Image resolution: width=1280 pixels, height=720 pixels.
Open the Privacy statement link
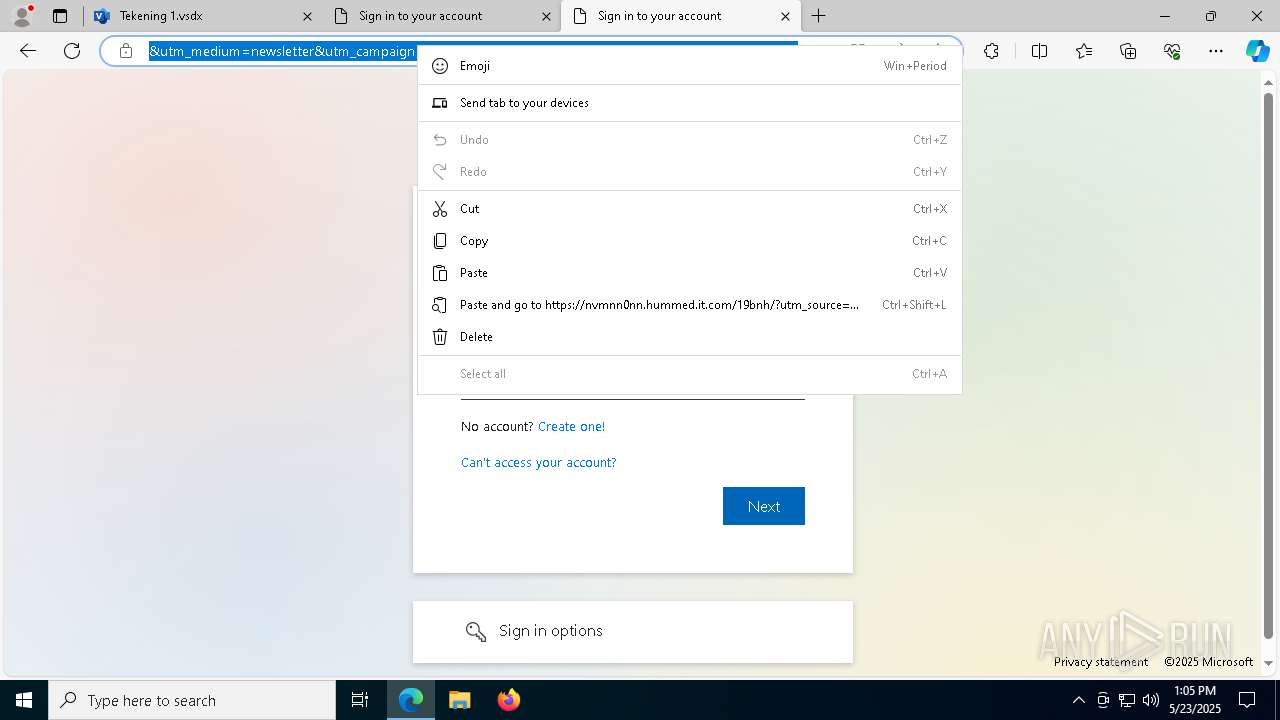click(x=1101, y=661)
